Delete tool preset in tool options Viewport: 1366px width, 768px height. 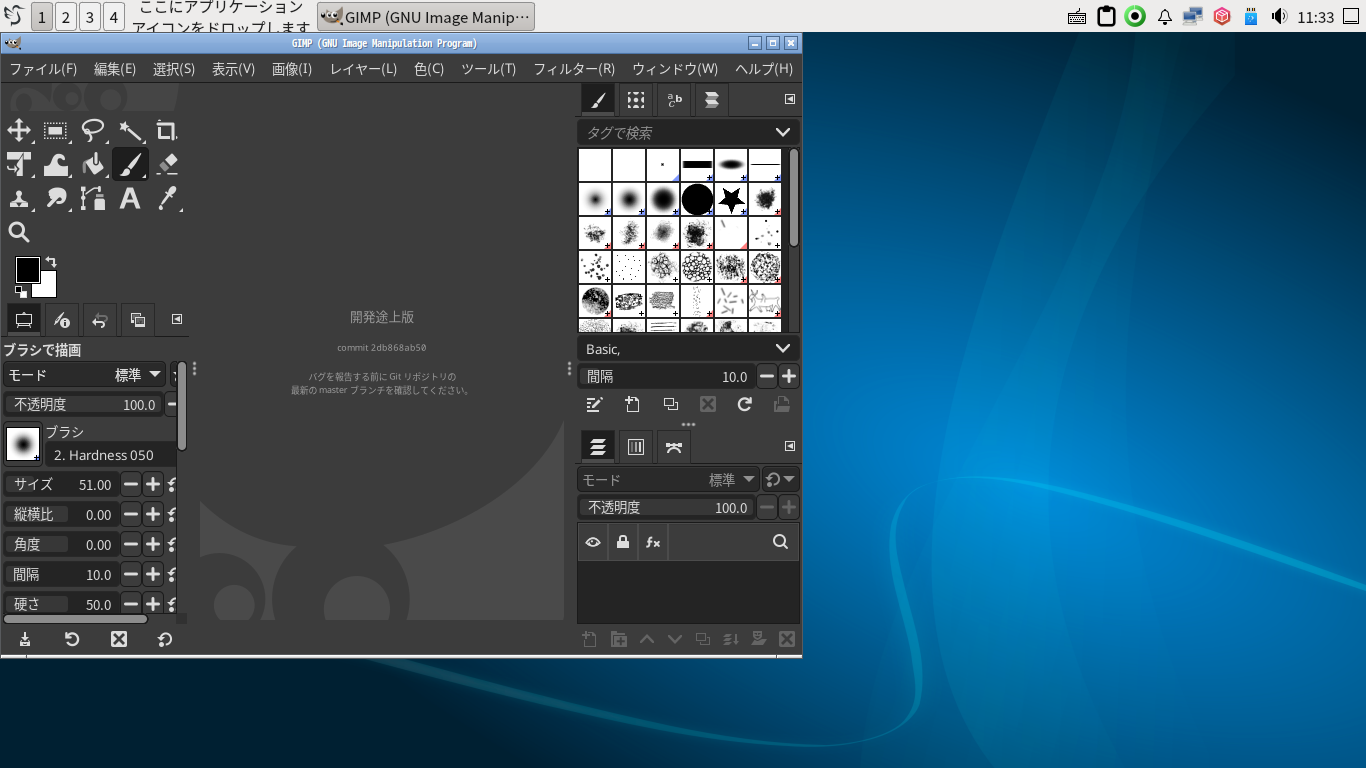(x=119, y=639)
